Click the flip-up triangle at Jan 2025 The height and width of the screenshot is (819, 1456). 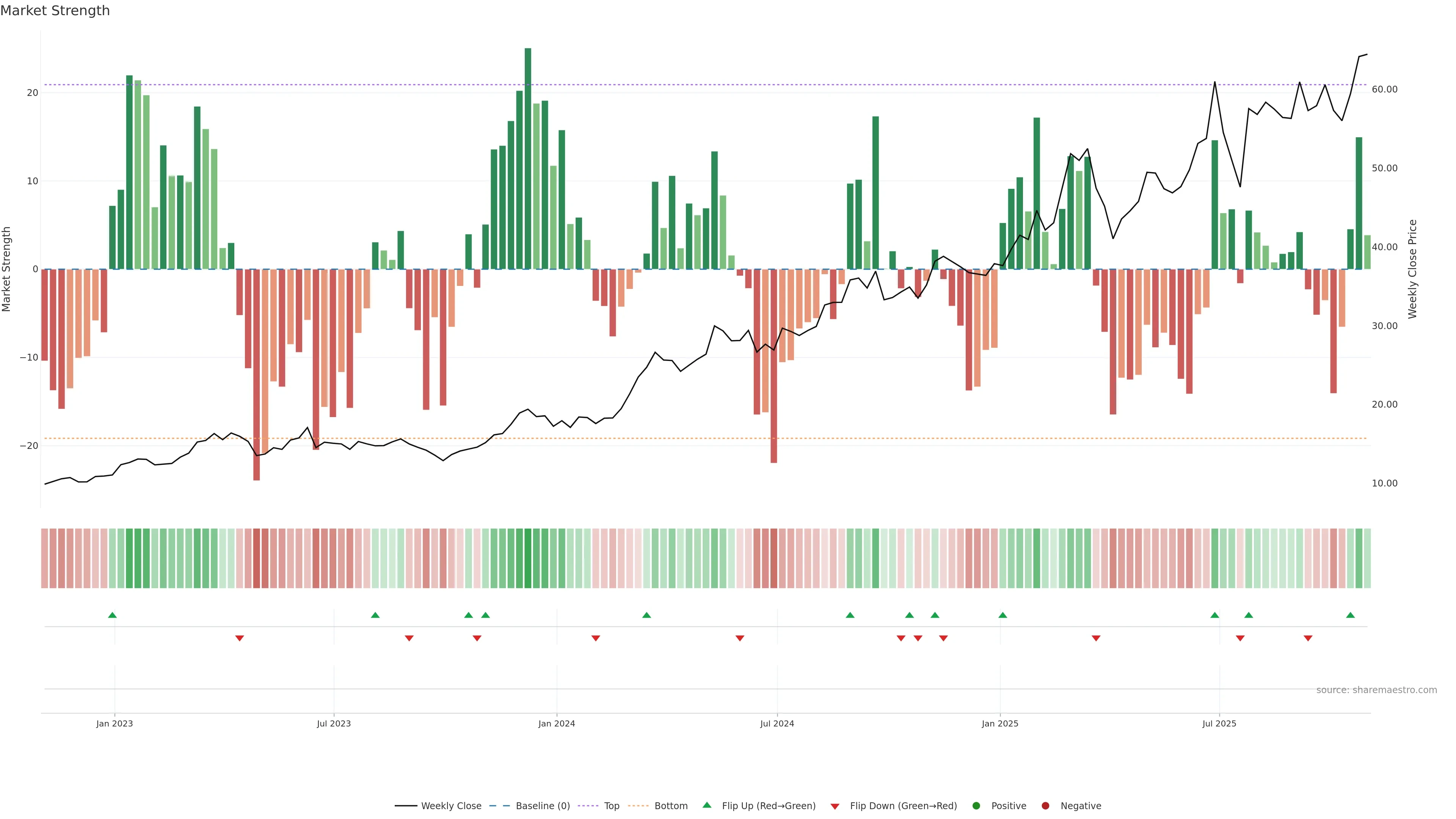click(1003, 615)
